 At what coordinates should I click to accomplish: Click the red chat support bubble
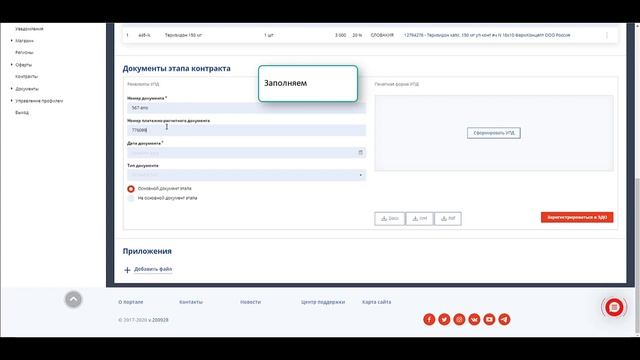coord(614,307)
